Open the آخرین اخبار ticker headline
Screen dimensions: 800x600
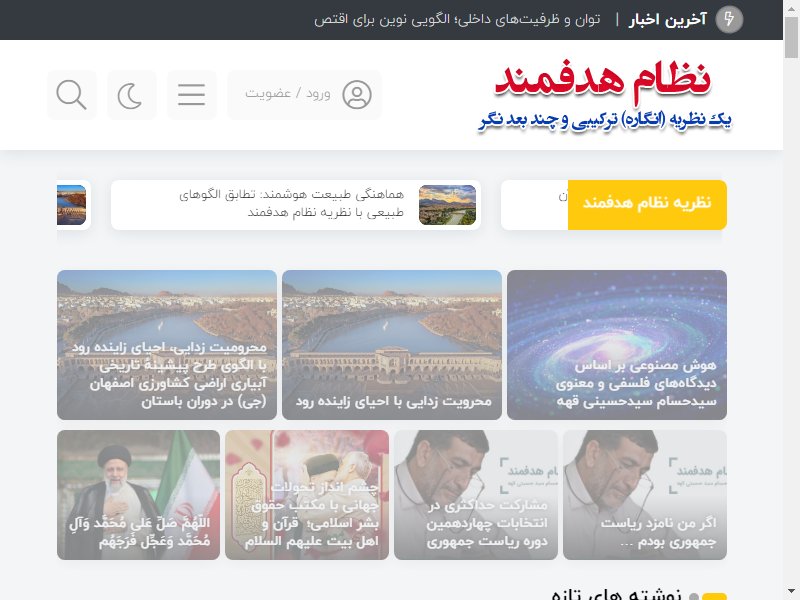pyautogui.click(x=457, y=20)
